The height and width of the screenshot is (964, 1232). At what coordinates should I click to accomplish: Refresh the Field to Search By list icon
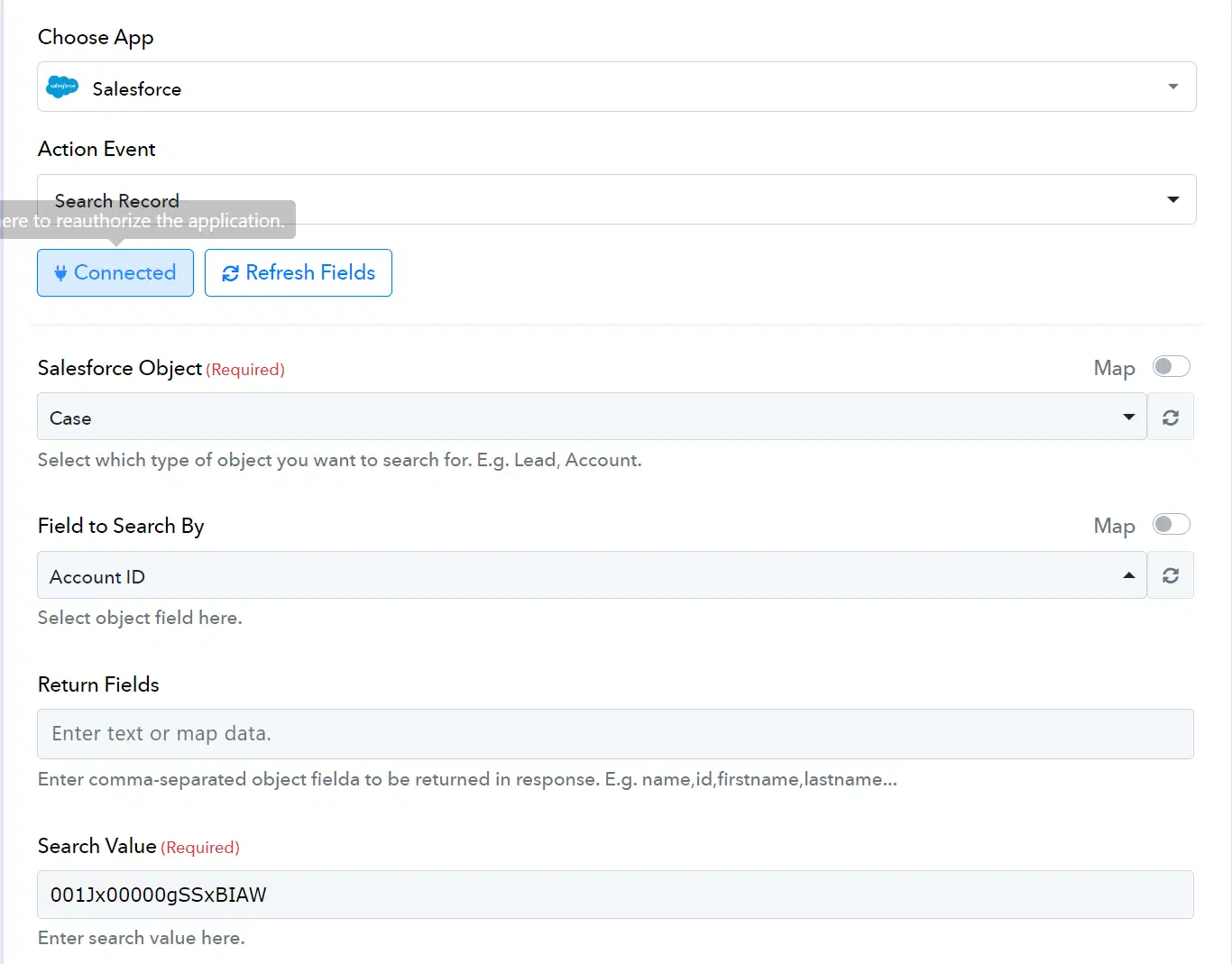pyautogui.click(x=1171, y=575)
